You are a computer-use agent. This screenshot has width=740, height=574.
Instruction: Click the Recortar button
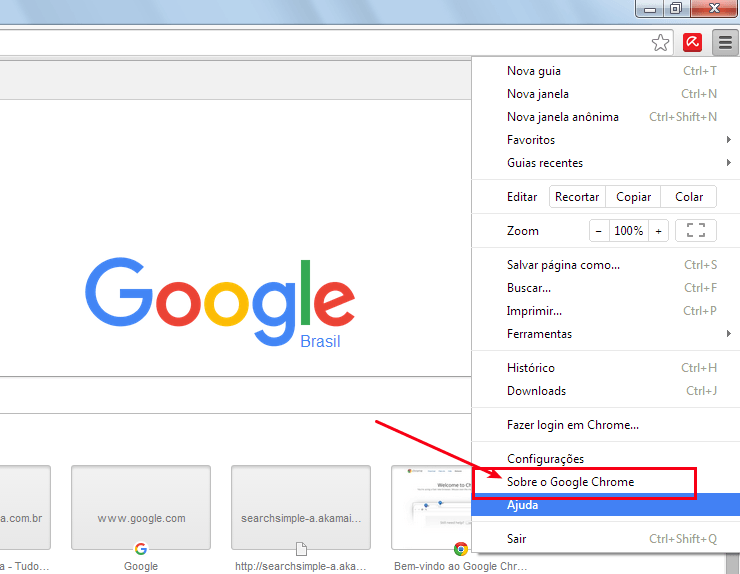[x=577, y=197]
